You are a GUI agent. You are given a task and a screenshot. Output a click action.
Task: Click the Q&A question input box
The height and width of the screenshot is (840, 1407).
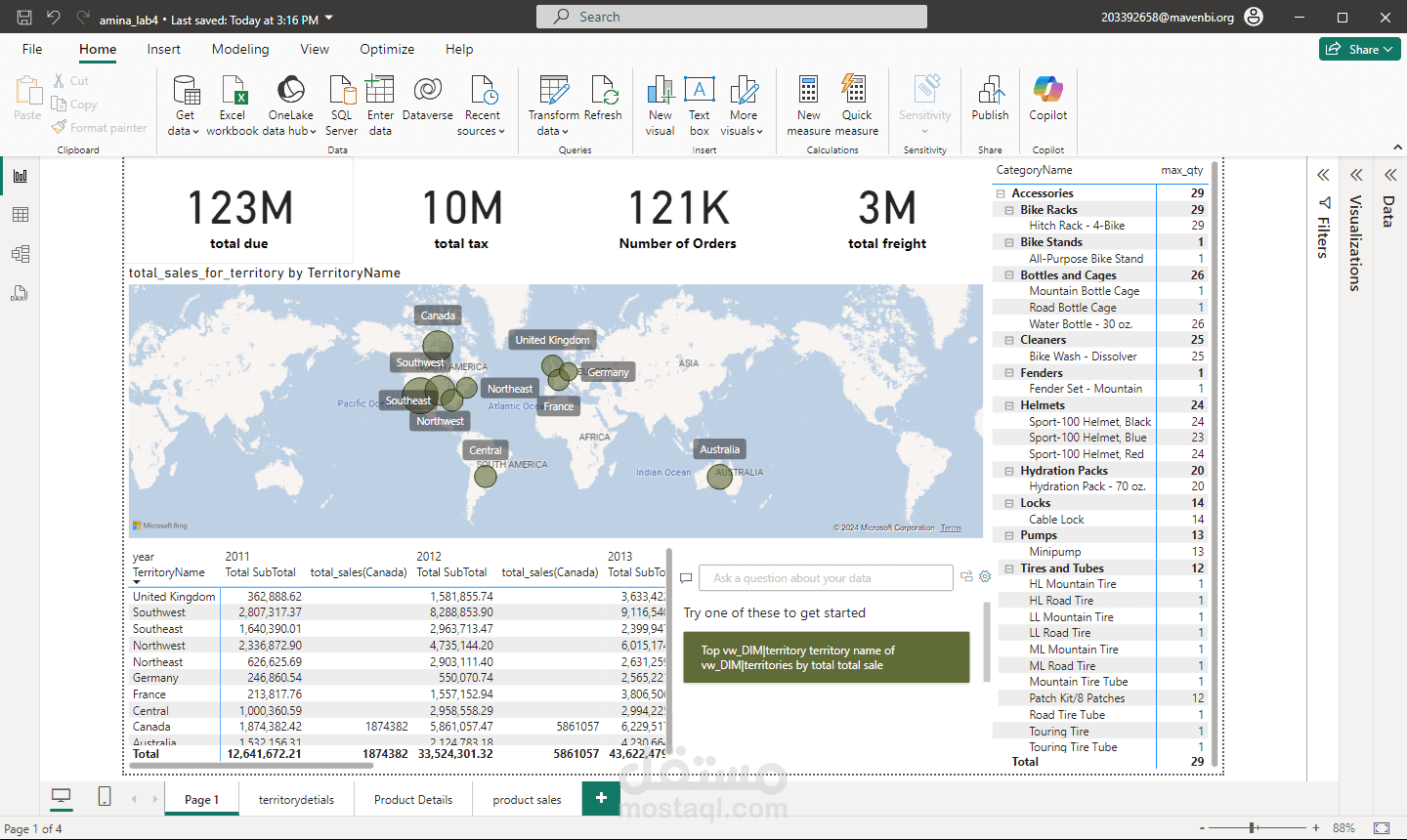point(827,578)
